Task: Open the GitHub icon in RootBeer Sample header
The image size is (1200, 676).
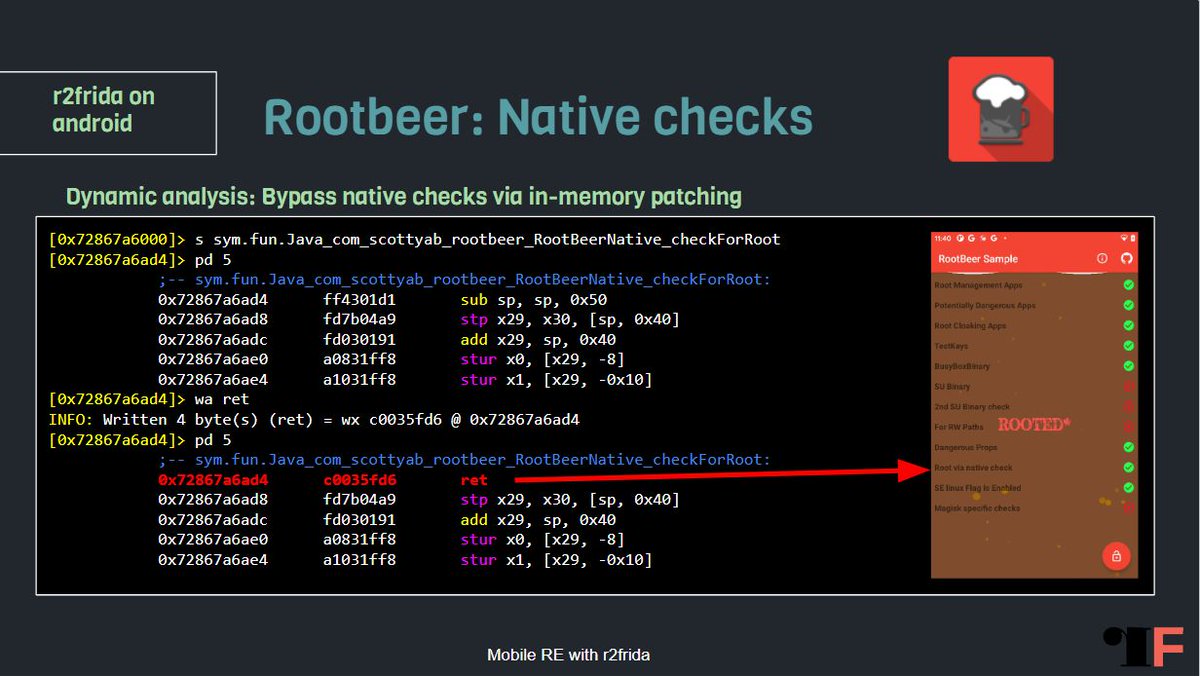Action: tap(1126, 258)
